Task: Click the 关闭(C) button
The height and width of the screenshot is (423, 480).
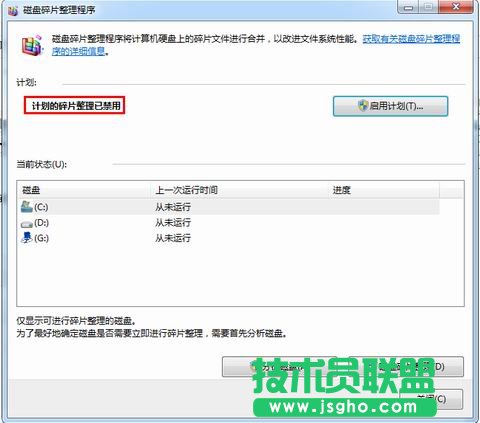Action: tap(431, 399)
